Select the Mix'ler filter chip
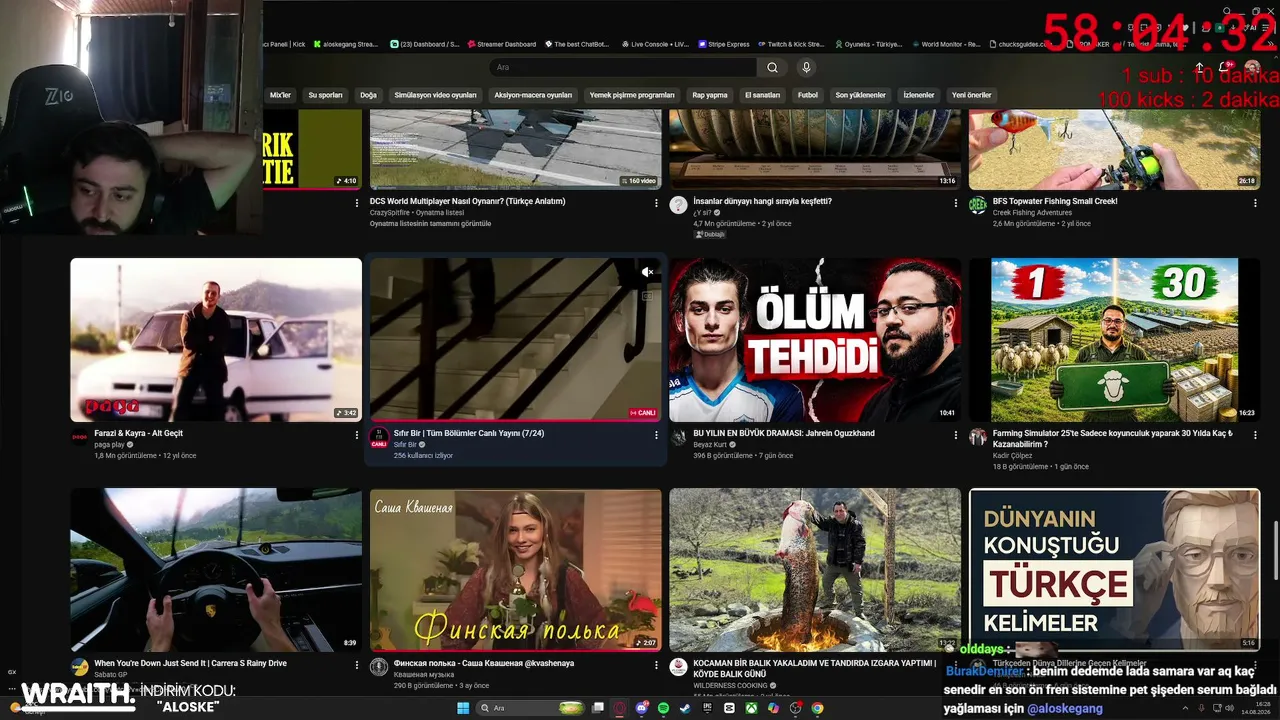1280x720 pixels. point(280,95)
